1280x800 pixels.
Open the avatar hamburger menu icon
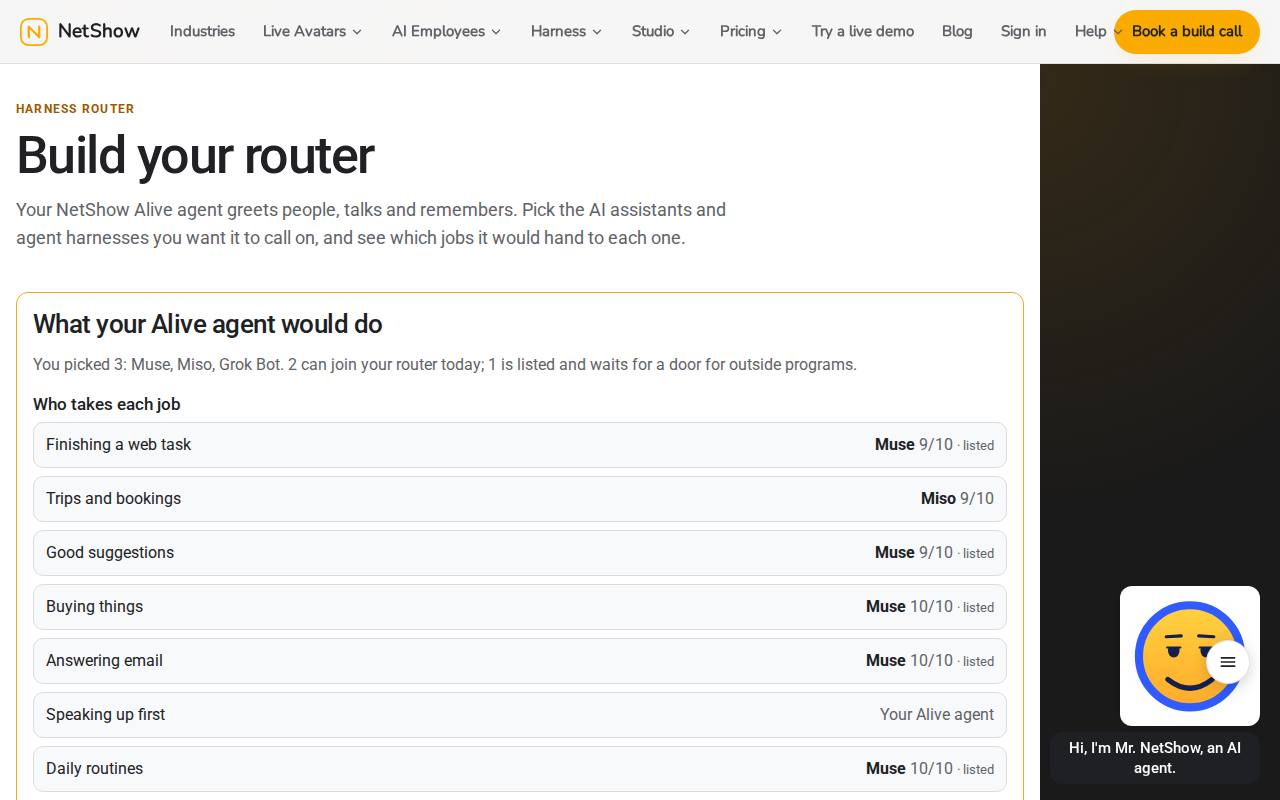coord(1228,662)
